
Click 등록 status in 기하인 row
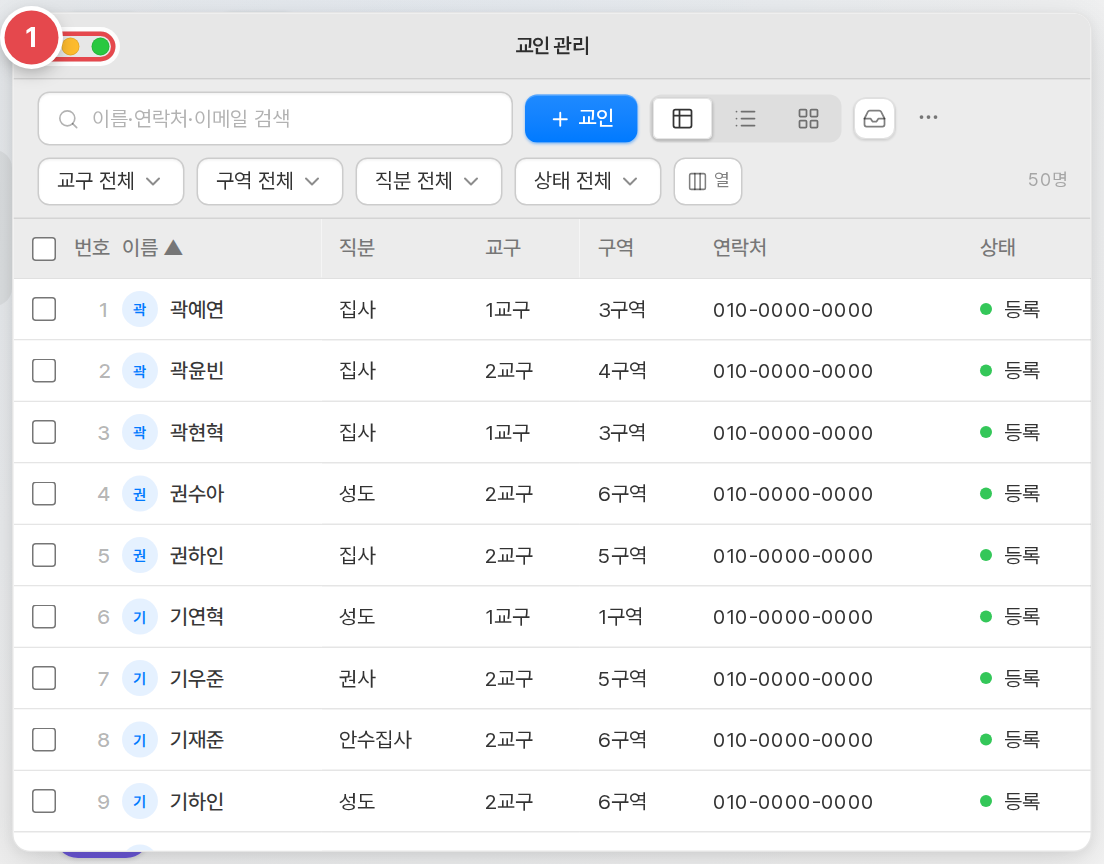(1010, 801)
